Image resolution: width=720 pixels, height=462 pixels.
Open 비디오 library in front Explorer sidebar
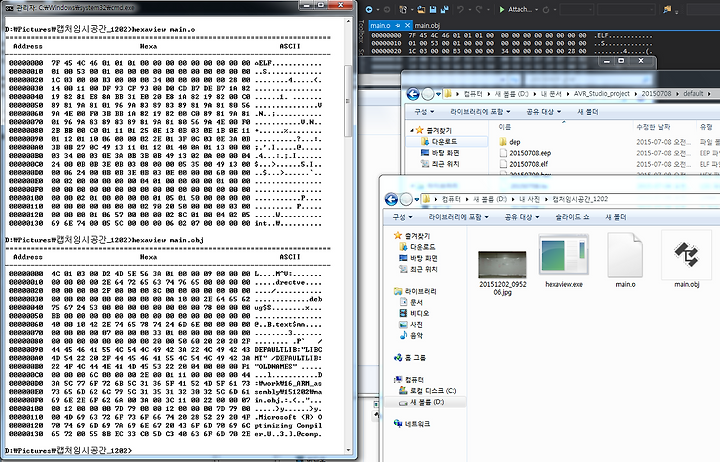415,313
